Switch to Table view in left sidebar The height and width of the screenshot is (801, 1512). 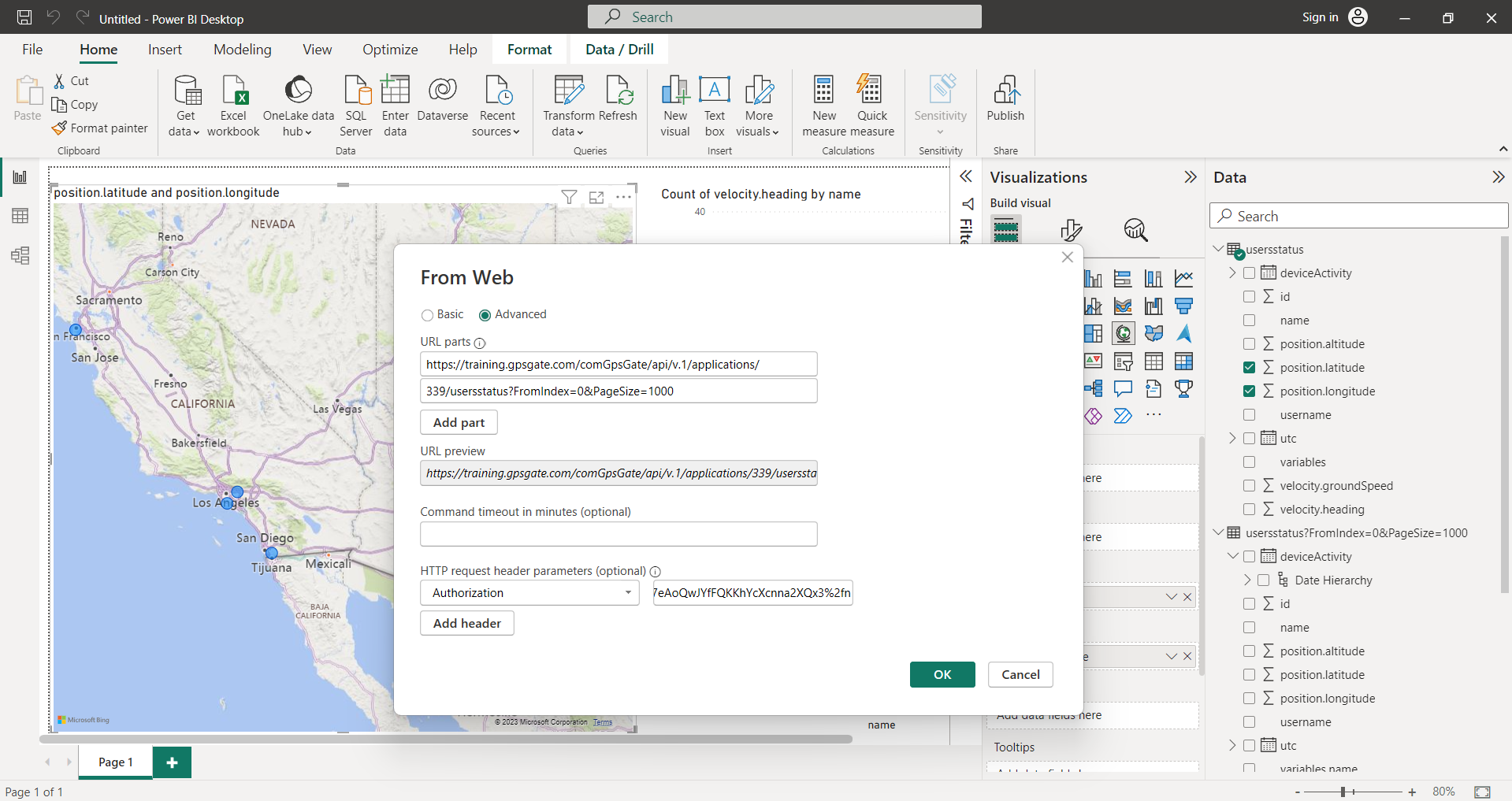[20, 216]
